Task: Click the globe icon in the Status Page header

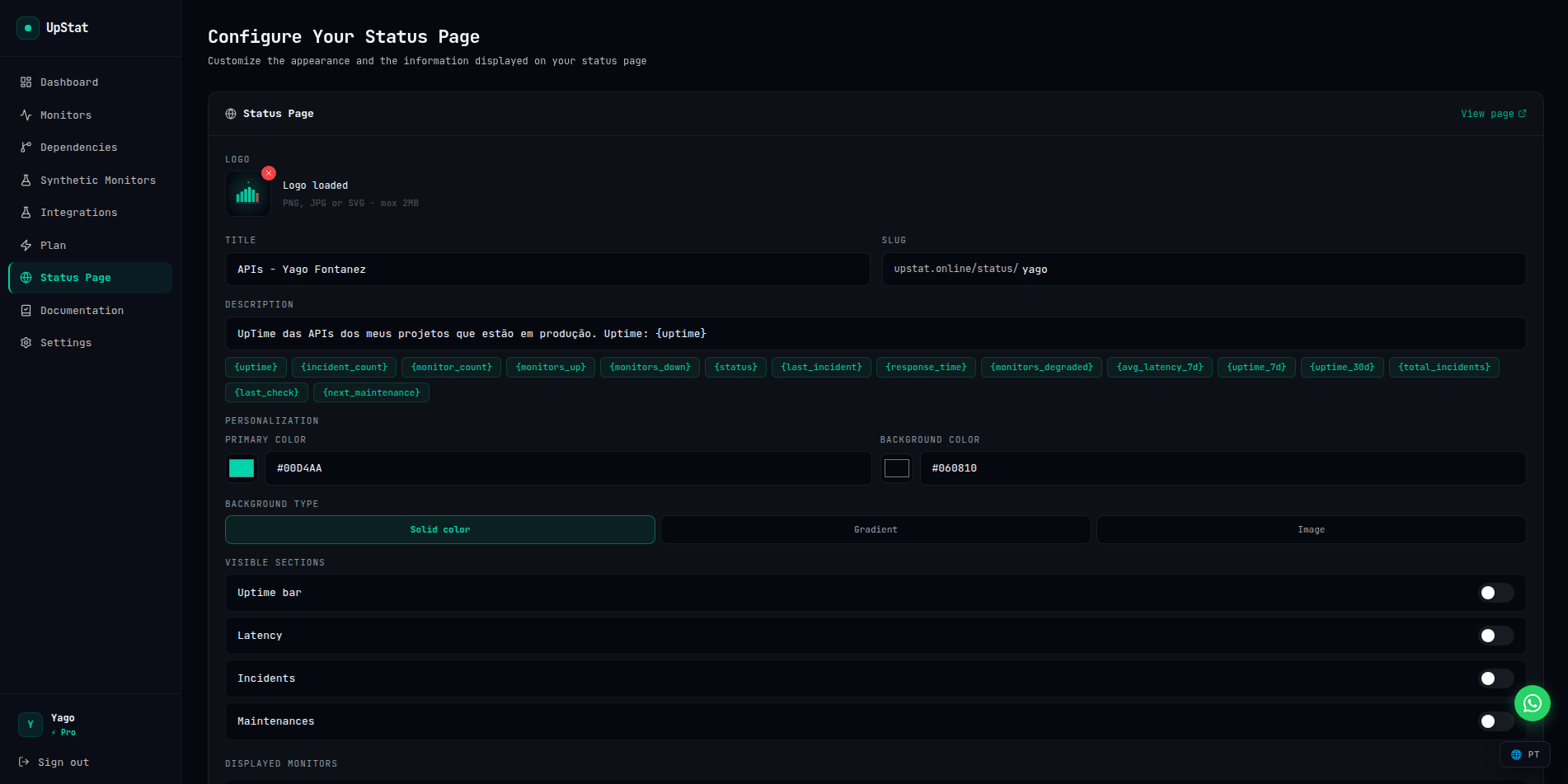Action: [231, 114]
